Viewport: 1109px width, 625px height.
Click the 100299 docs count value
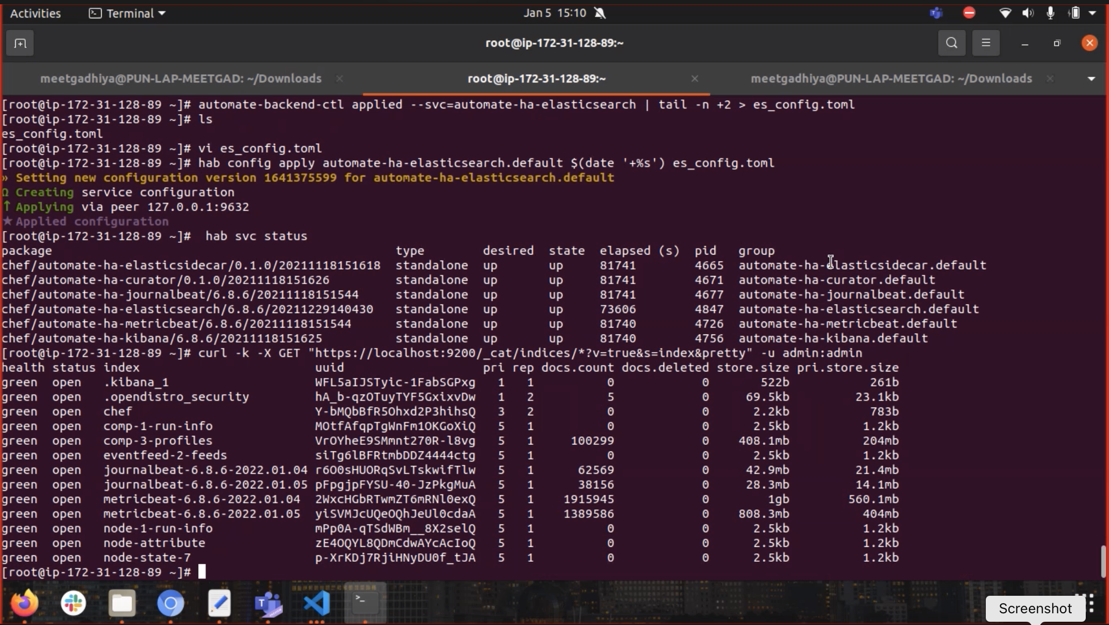click(x=592, y=441)
